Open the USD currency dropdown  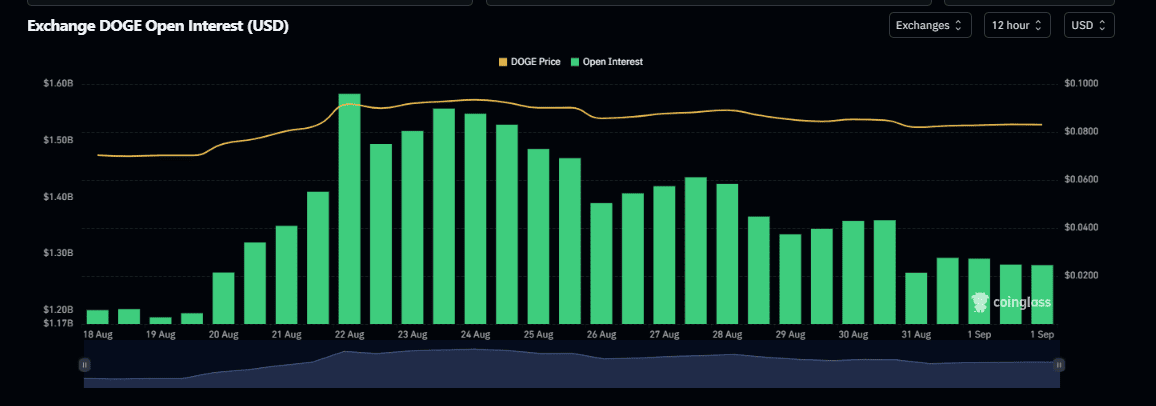pyautogui.click(x=1089, y=25)
